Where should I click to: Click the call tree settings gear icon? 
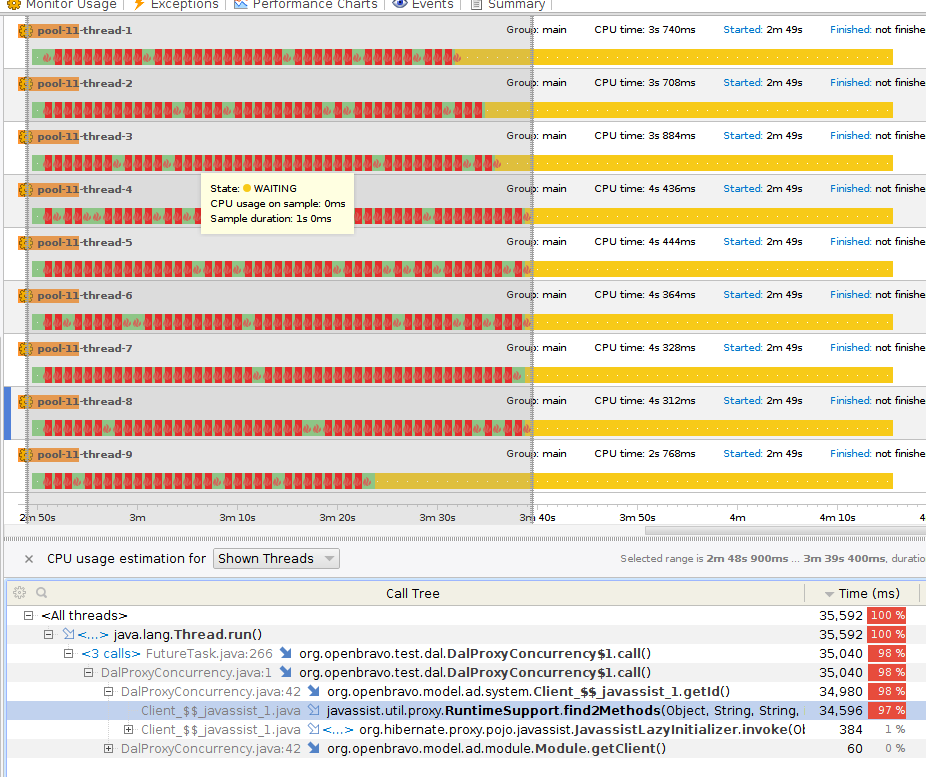pos(20,593)
